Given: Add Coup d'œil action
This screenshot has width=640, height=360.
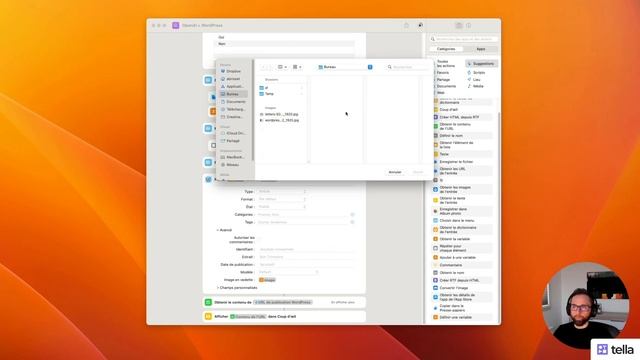Looking at the screenshot, I should tap(462, 110).
